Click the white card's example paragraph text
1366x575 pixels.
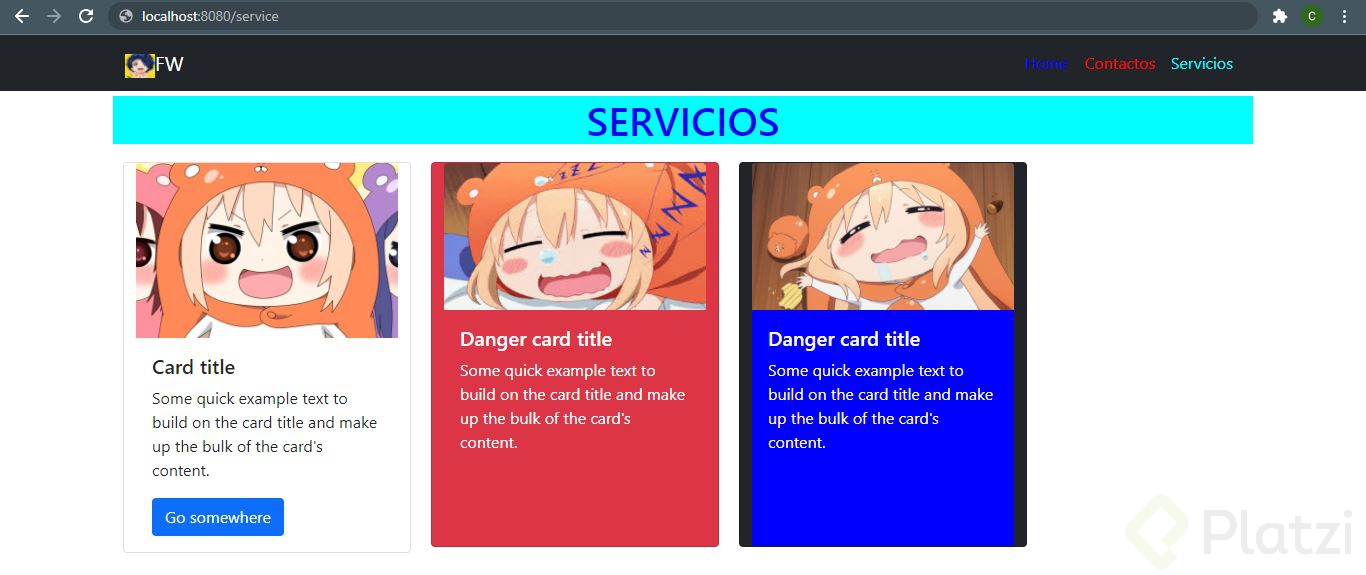[x=265, y=435]
